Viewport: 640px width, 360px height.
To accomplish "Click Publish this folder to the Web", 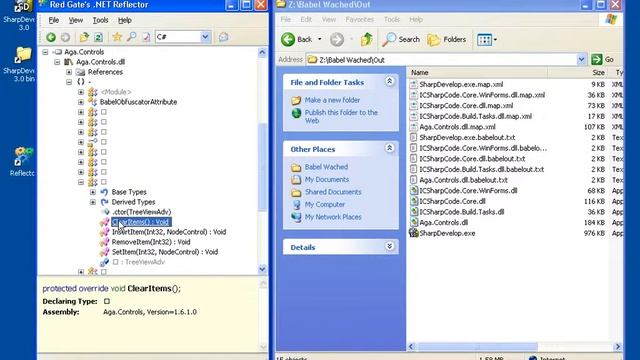I will [x=341, y=116].
